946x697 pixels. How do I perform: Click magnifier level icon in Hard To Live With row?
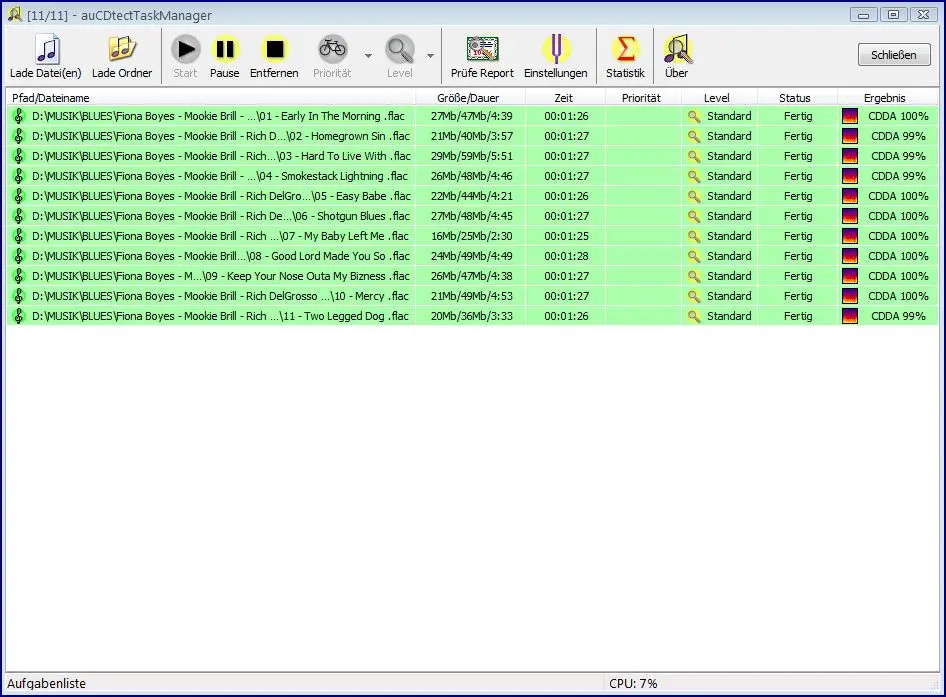[694, 156]
